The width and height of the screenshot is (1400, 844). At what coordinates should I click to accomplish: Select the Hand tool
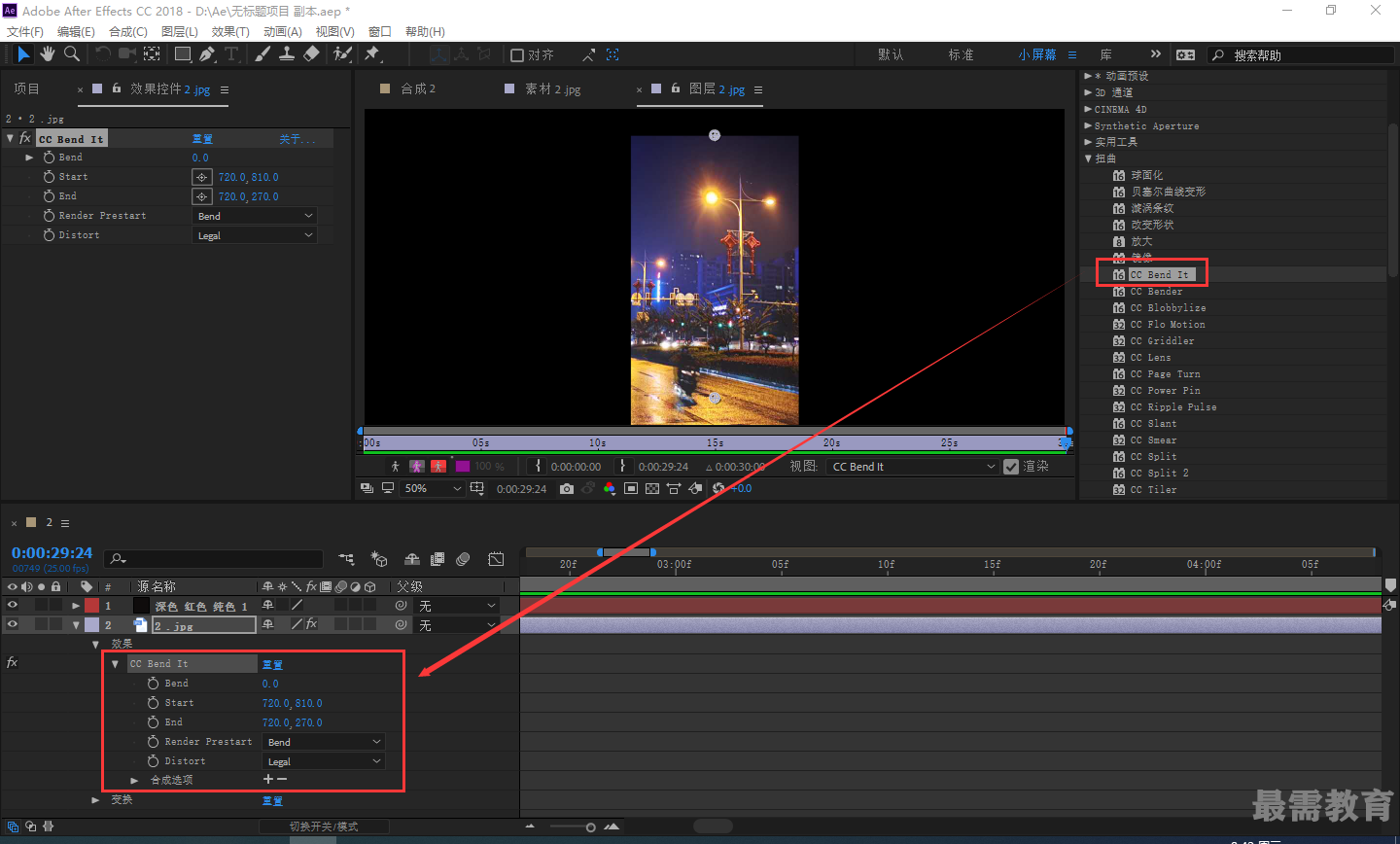[x=48, y=54]
